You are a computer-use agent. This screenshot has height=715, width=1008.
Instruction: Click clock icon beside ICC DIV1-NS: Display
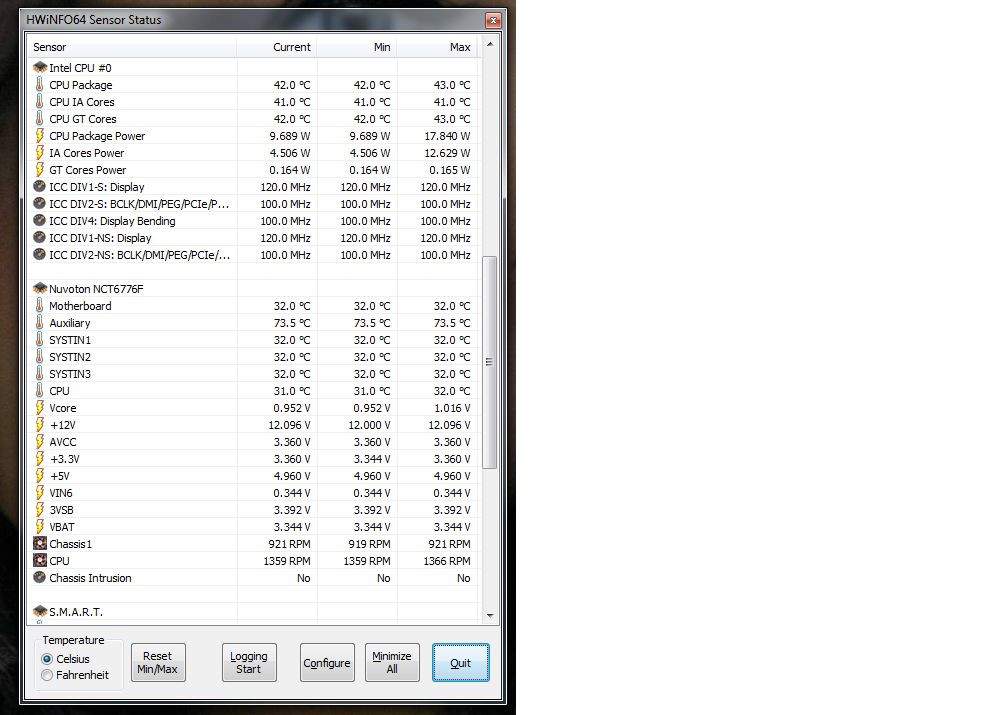39,237
